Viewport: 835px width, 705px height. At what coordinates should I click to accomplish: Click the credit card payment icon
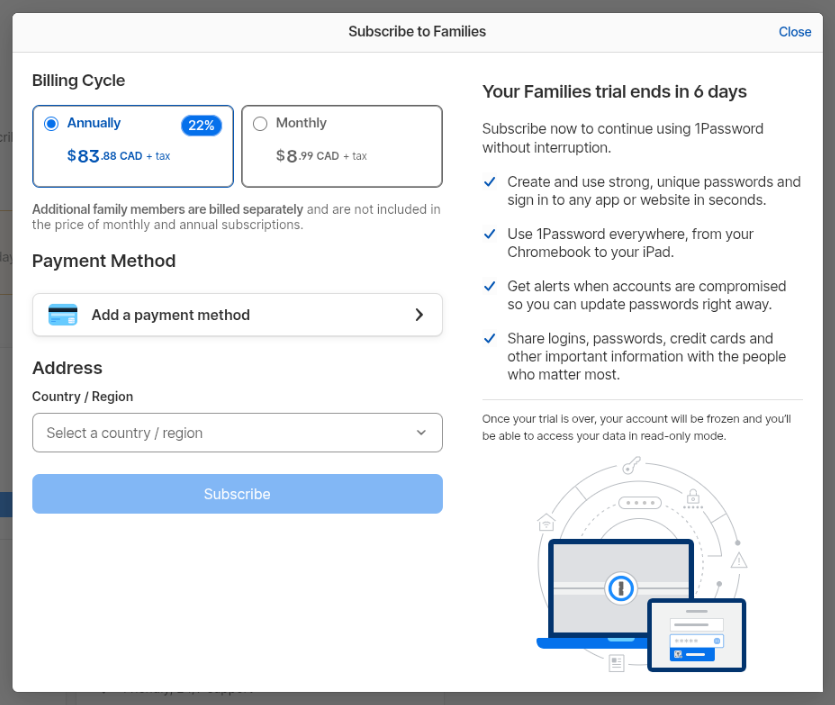pos(63,315)
